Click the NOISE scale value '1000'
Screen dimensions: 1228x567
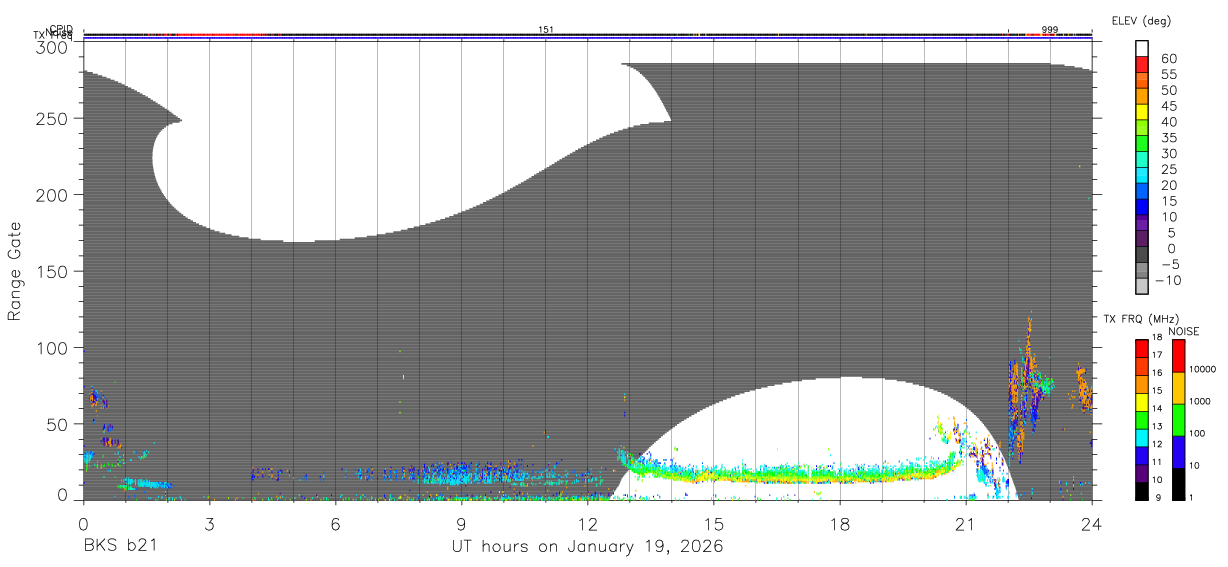(x=1202, y=401)
